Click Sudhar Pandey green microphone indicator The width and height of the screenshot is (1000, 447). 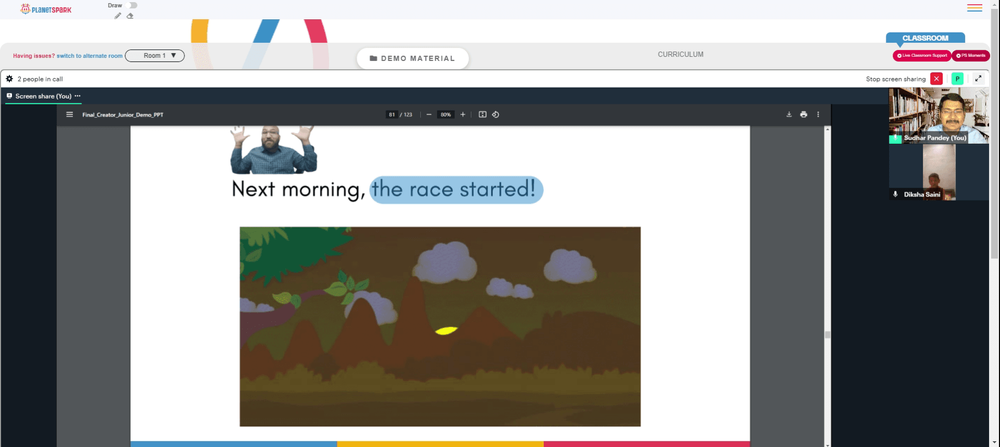pyautogui.click(x=895, y=138)
